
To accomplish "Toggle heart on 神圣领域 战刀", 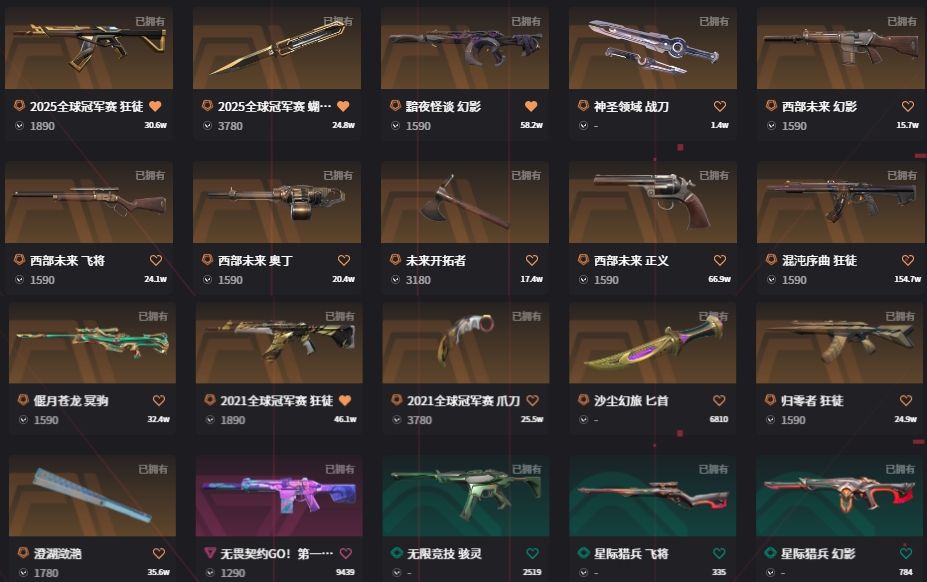I will [719, 106].
